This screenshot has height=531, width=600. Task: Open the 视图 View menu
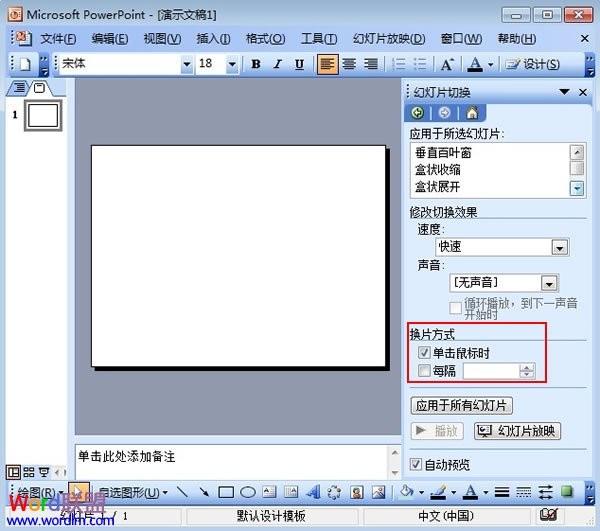coord(162,39)
